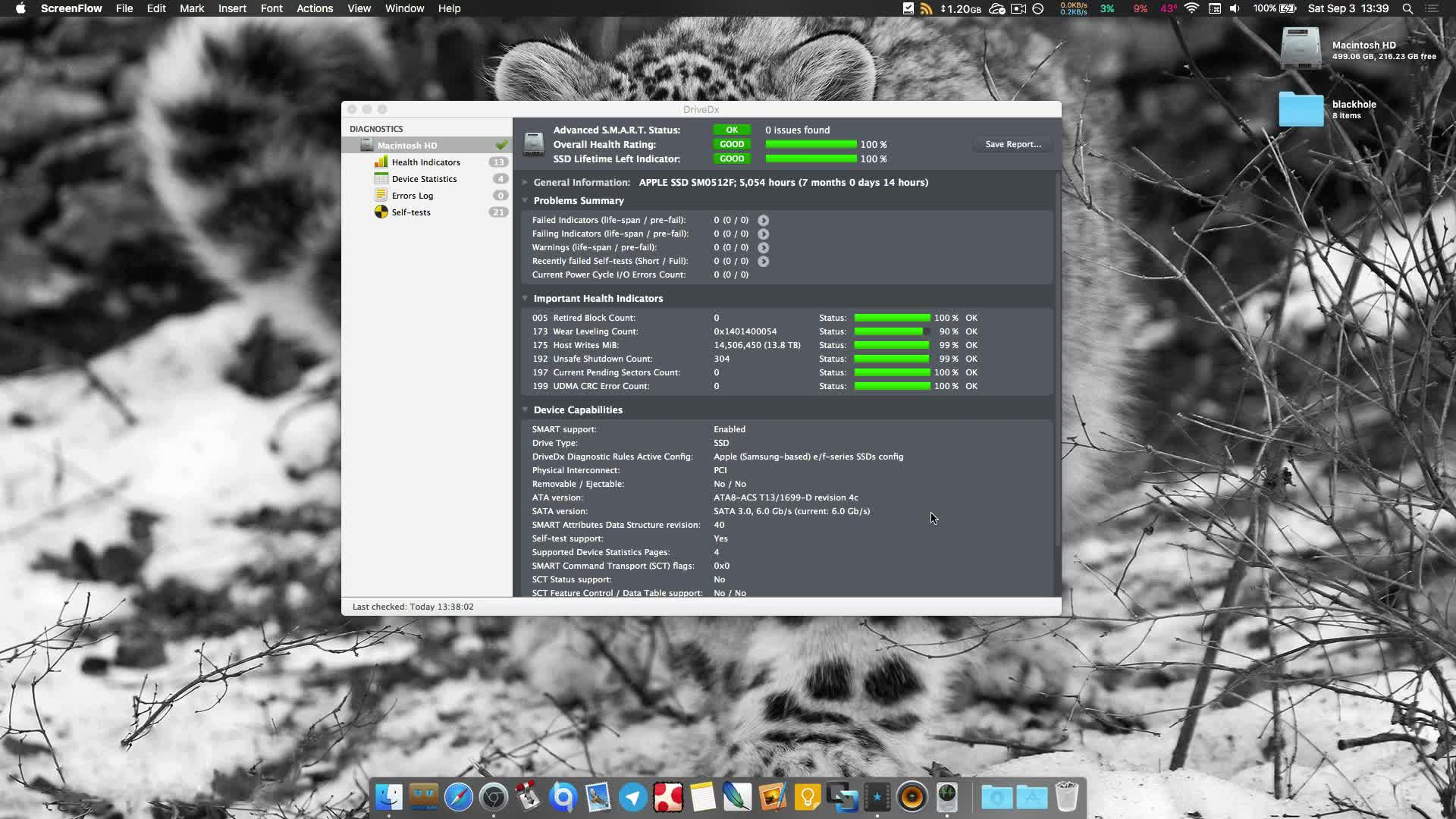This screenshot has height=819, width=1456.
Task: Open the File menu
Action: click(x=124, y=8)
